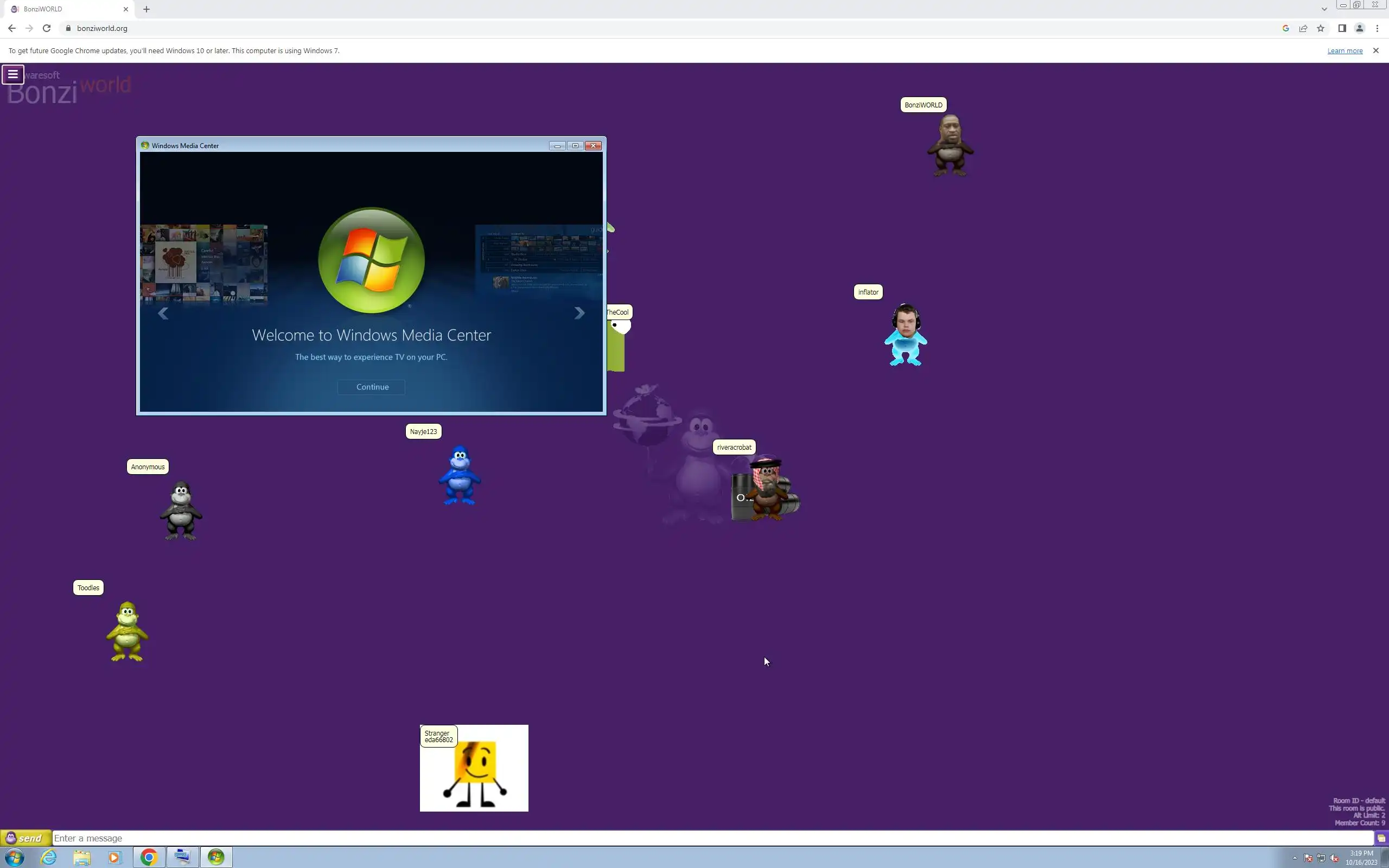Open the Windows Start menu

pyautogui.click(x=14, y=857)
